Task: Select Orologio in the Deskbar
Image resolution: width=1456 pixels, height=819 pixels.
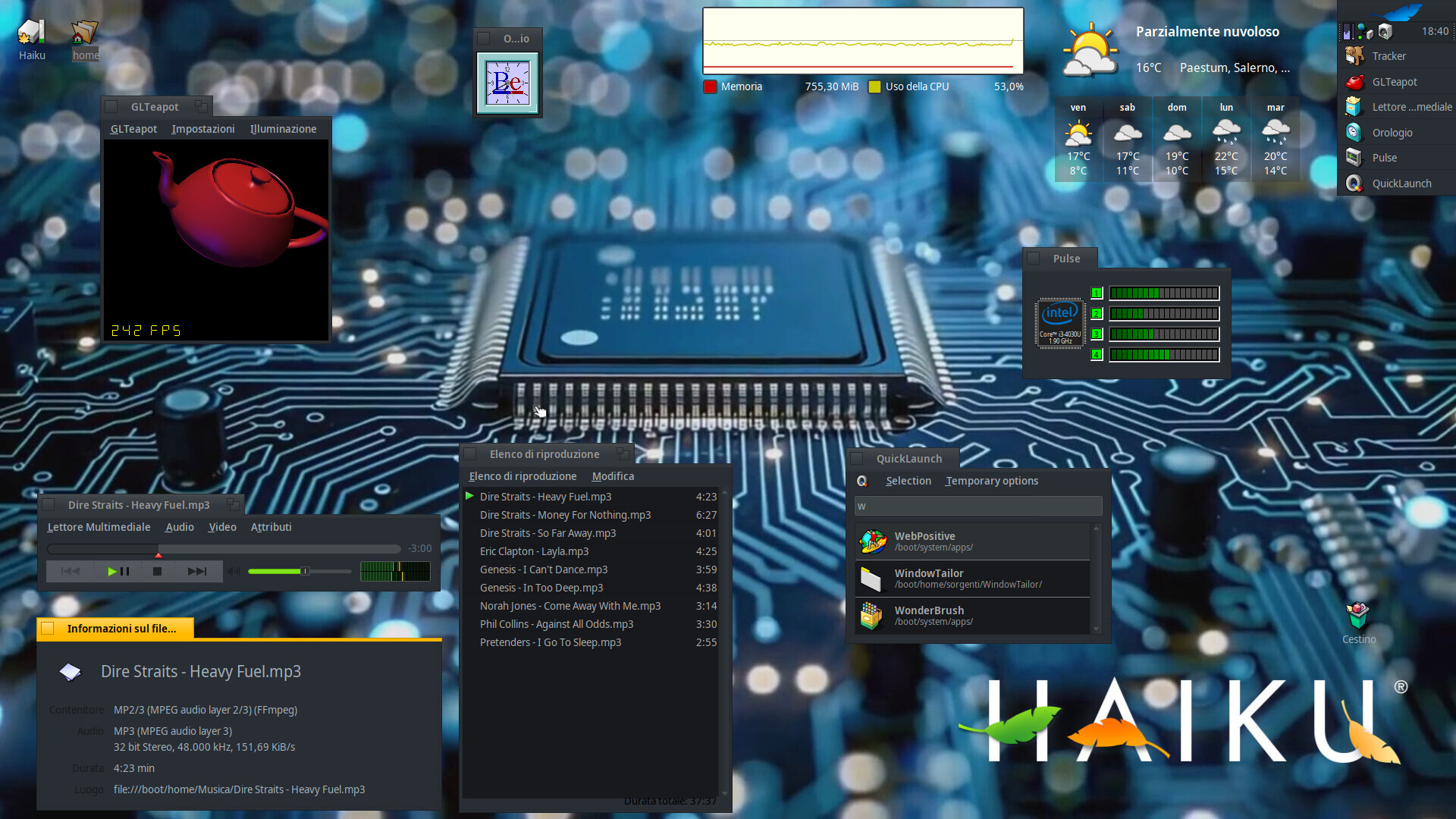Action: coord(1397,133)
